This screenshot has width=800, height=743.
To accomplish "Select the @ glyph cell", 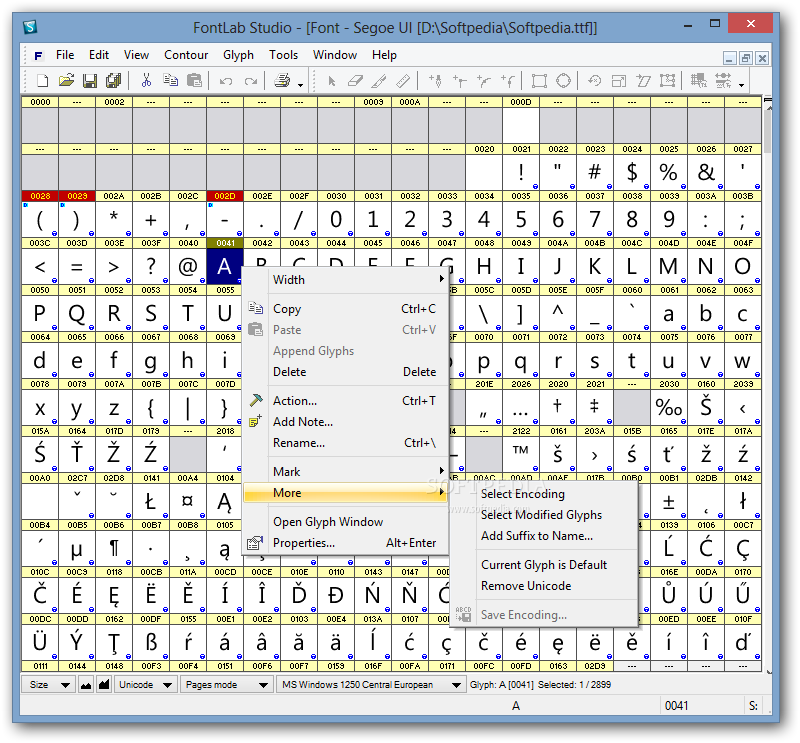I will 188,267.
